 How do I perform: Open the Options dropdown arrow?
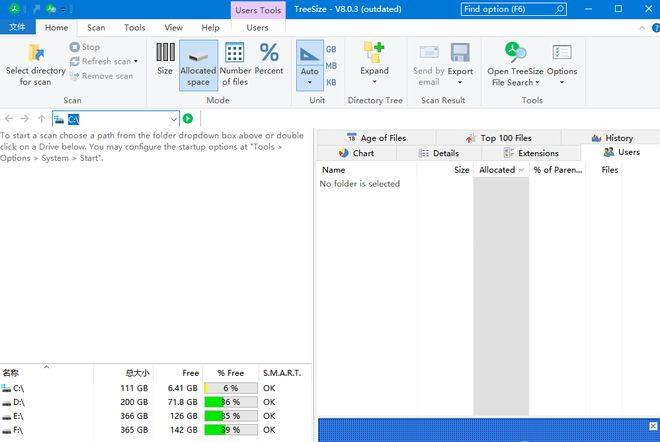562,83
